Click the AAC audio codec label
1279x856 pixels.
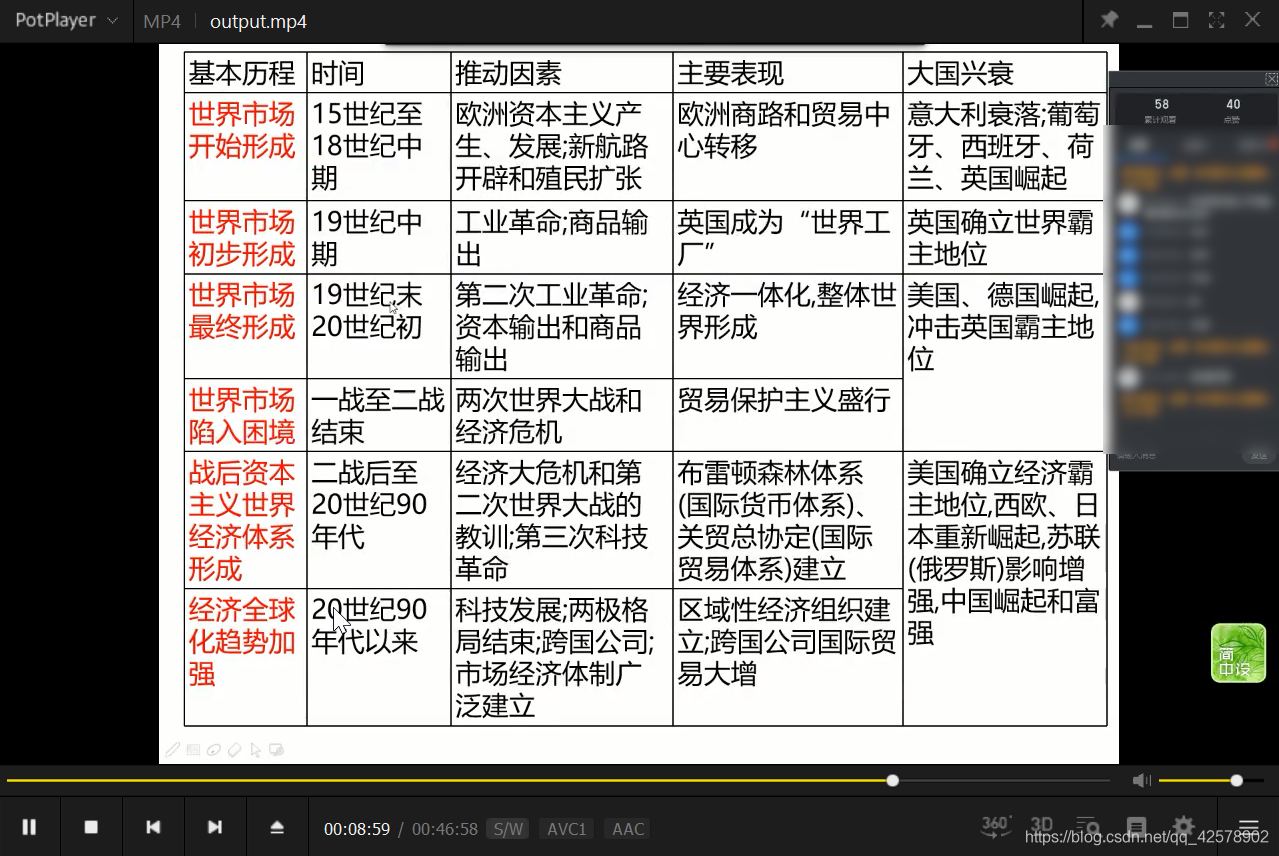coord(628,829)
